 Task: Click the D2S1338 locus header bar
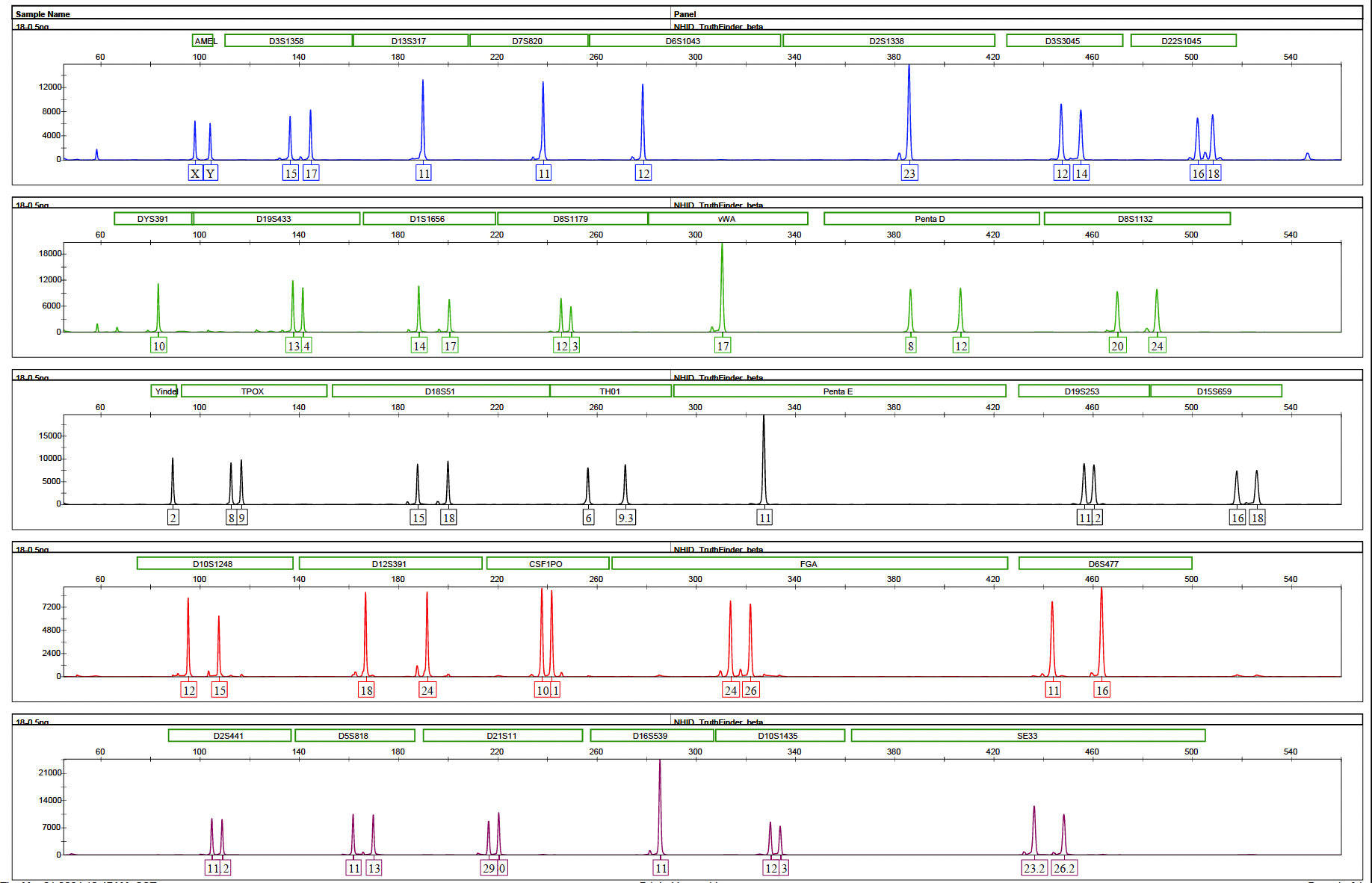click(888, 41)
